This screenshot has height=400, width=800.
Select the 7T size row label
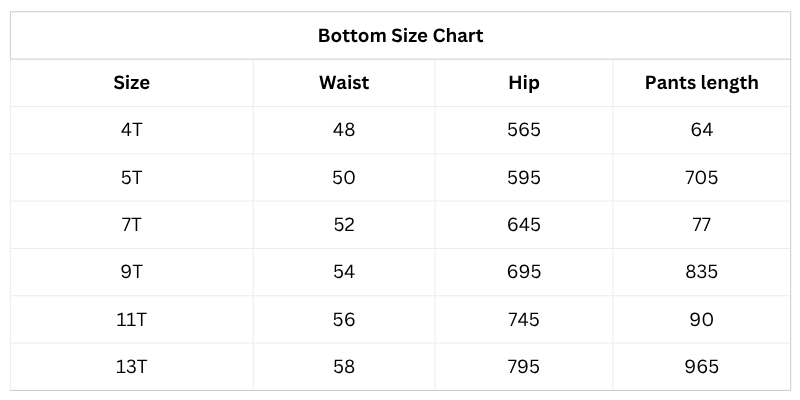pos(131,225)
